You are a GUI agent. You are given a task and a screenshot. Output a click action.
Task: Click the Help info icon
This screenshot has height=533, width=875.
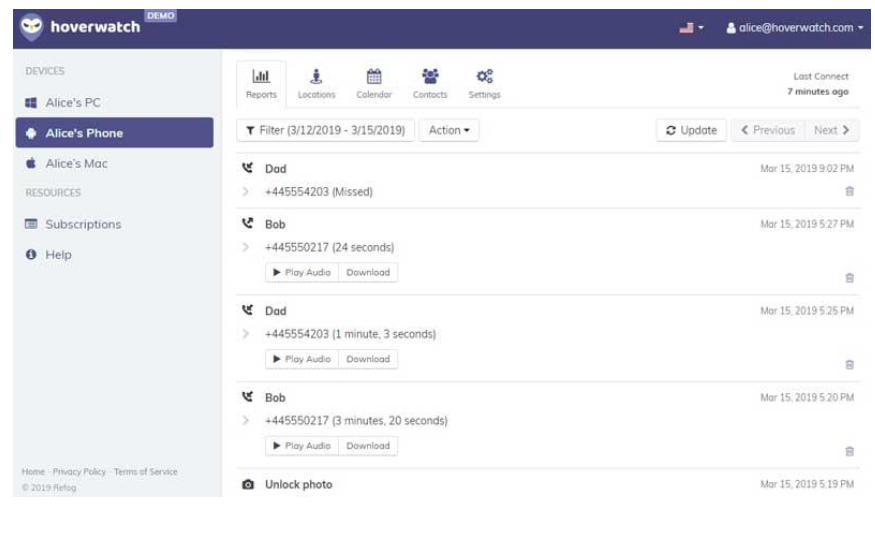31,255
